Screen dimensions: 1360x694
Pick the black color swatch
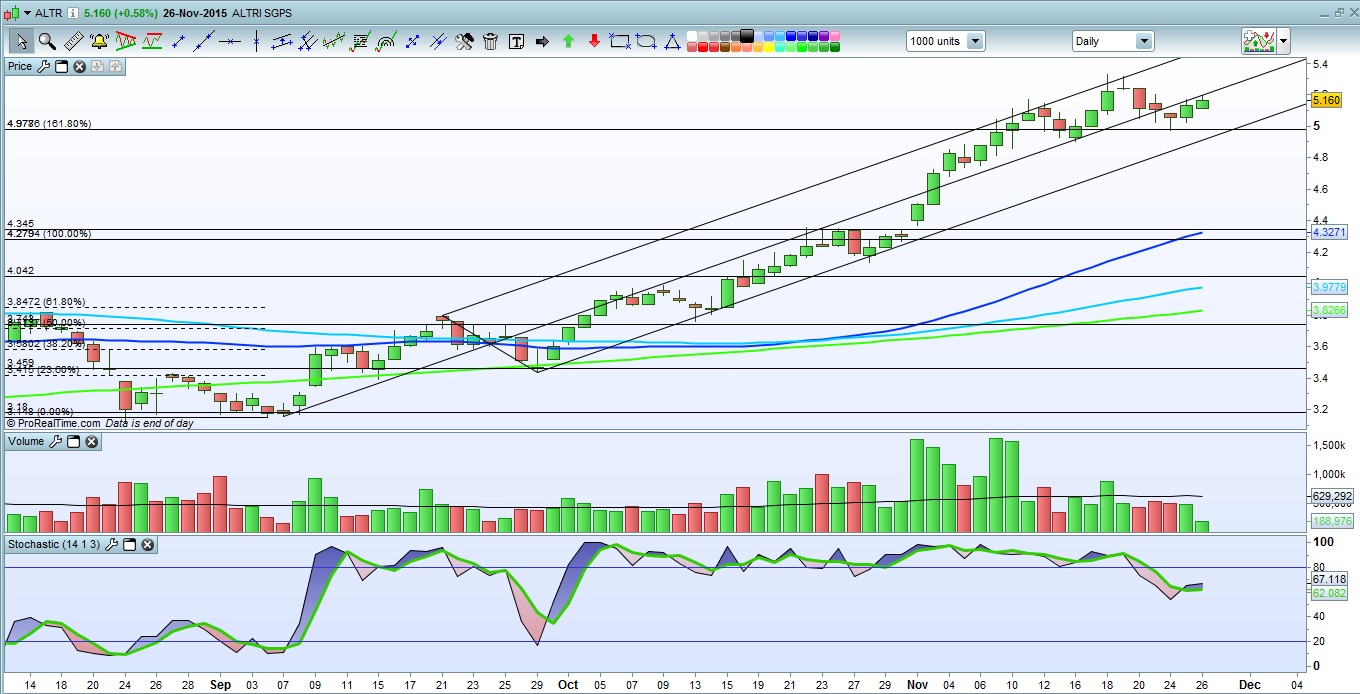tap(746, 36)
